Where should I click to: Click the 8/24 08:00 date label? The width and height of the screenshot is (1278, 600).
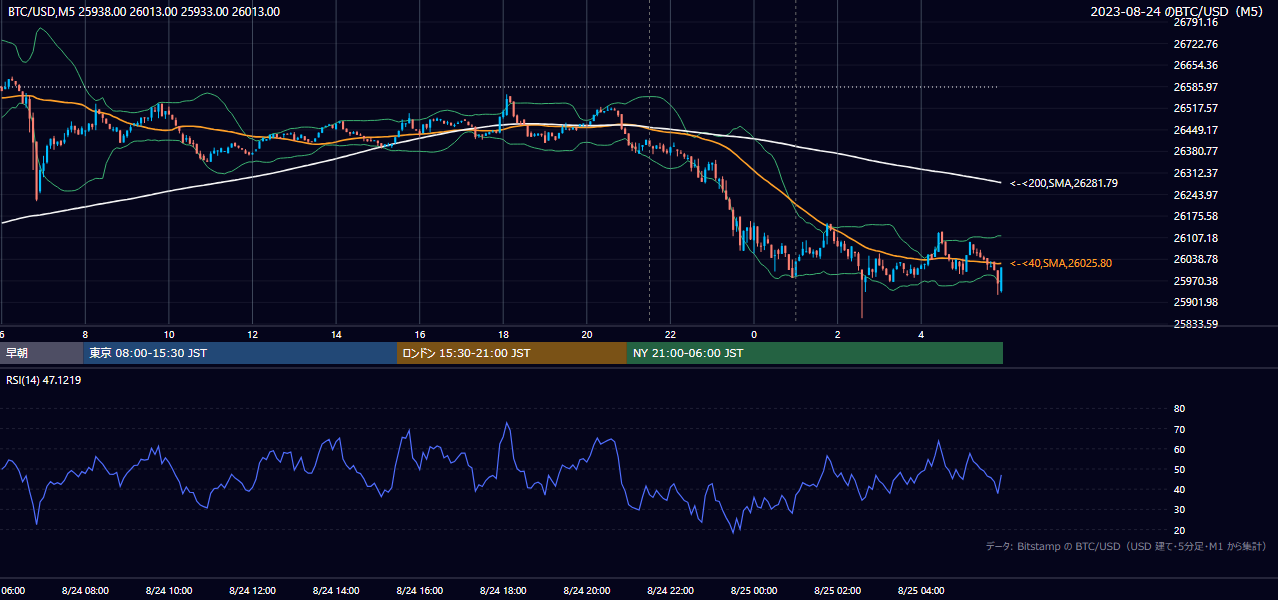(85, 591)
